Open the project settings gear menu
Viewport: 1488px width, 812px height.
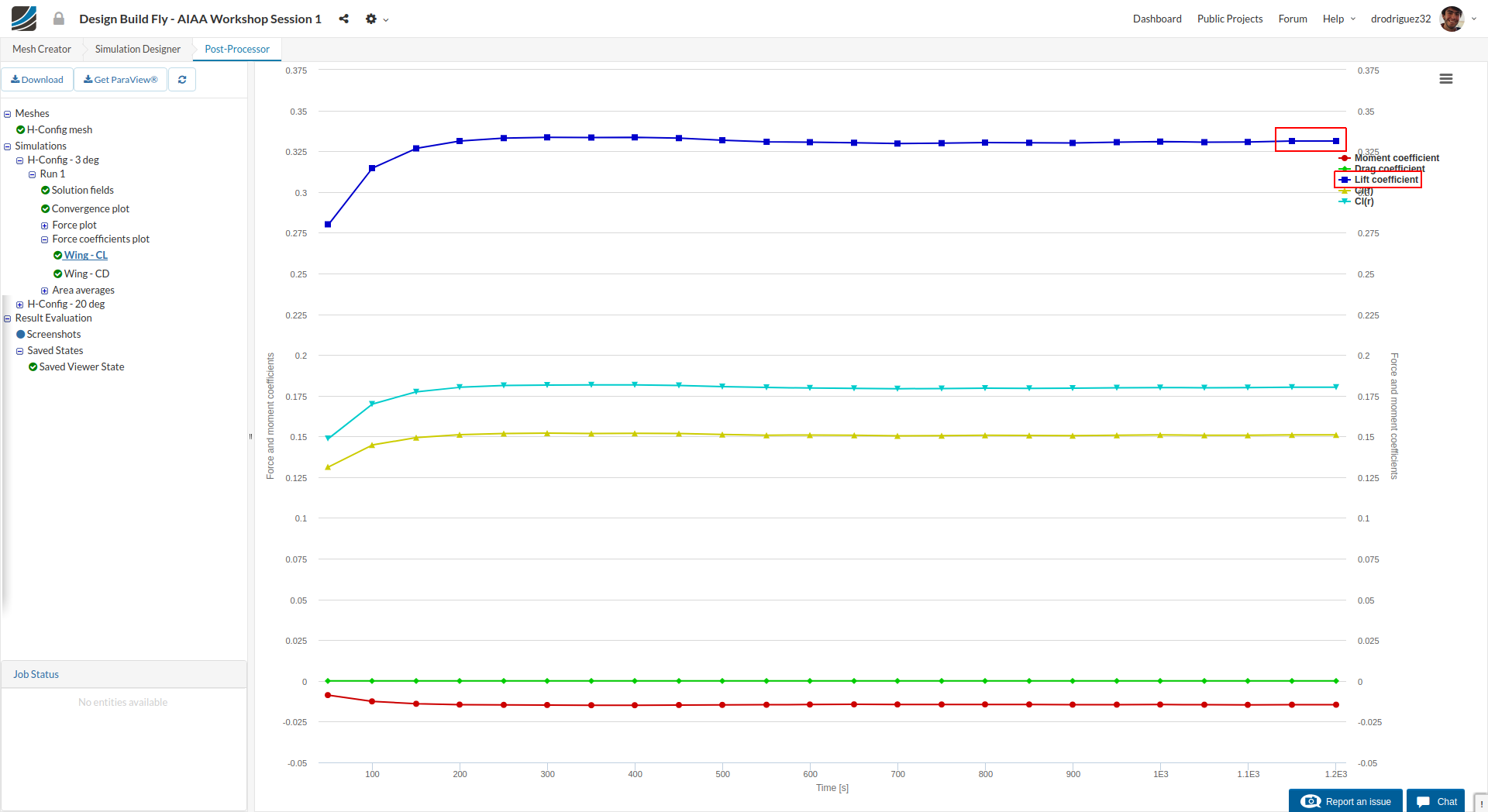377,19
